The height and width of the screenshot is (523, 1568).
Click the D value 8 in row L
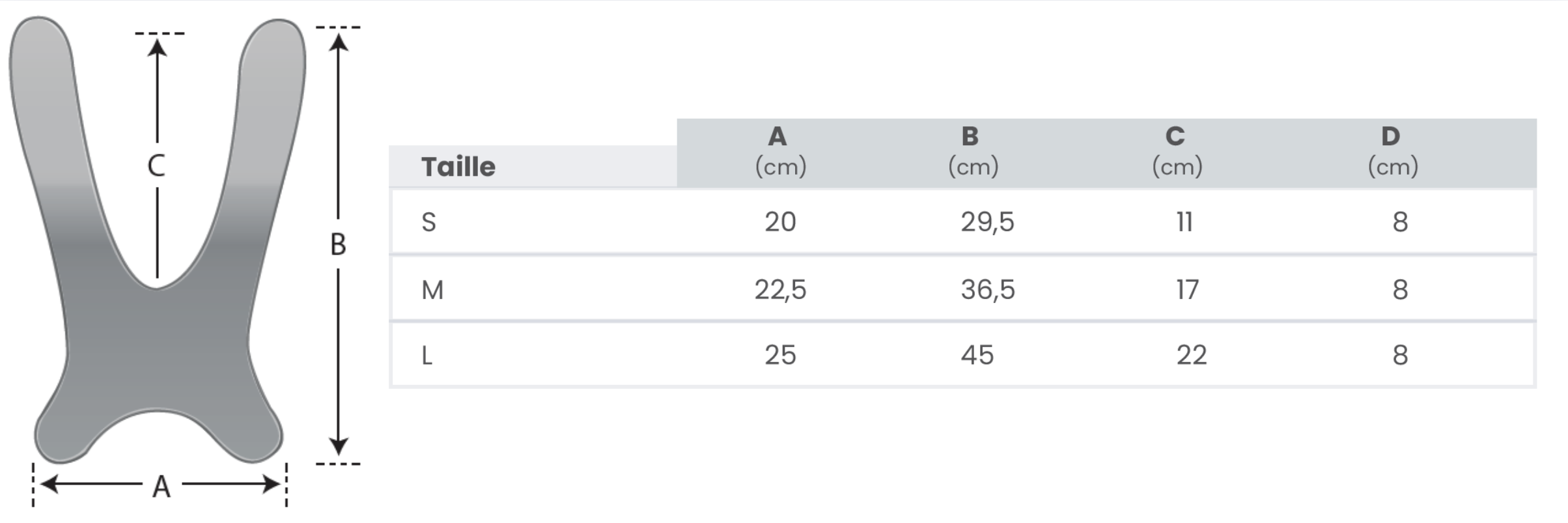pos(1400,355)
